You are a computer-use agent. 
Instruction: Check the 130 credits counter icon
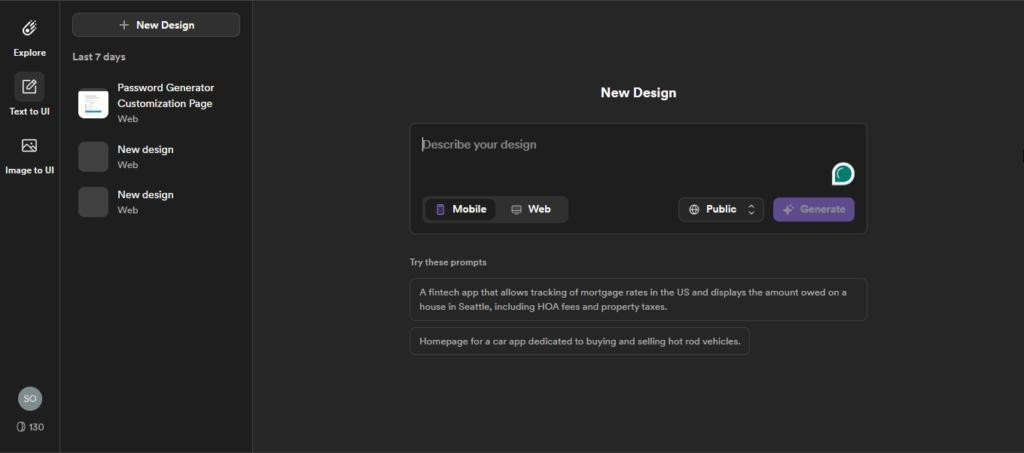pyautogui.click(x=20, y=427)
